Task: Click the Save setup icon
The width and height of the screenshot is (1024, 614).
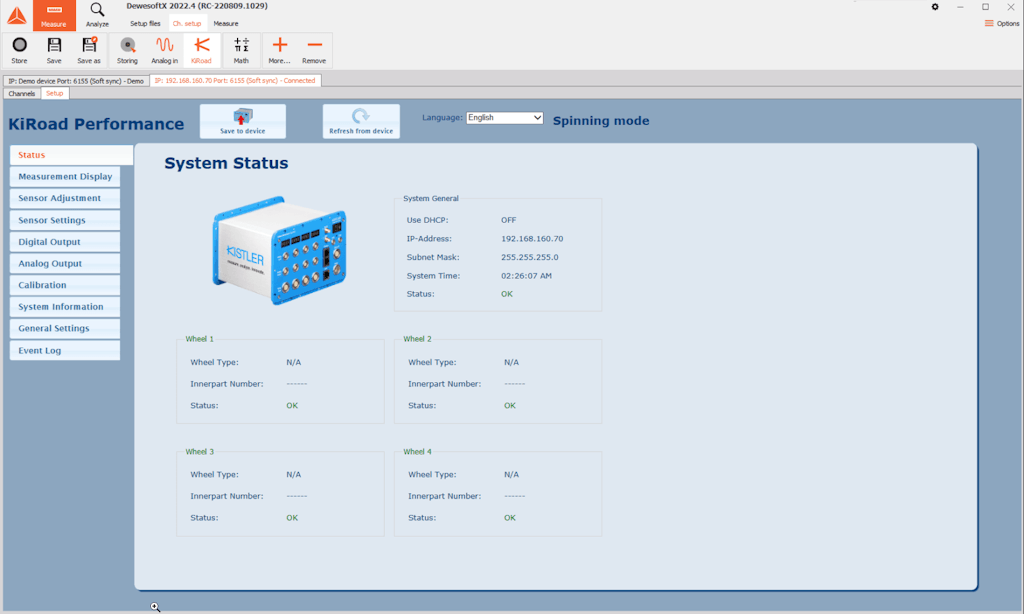Action: (x=54, y=50)
